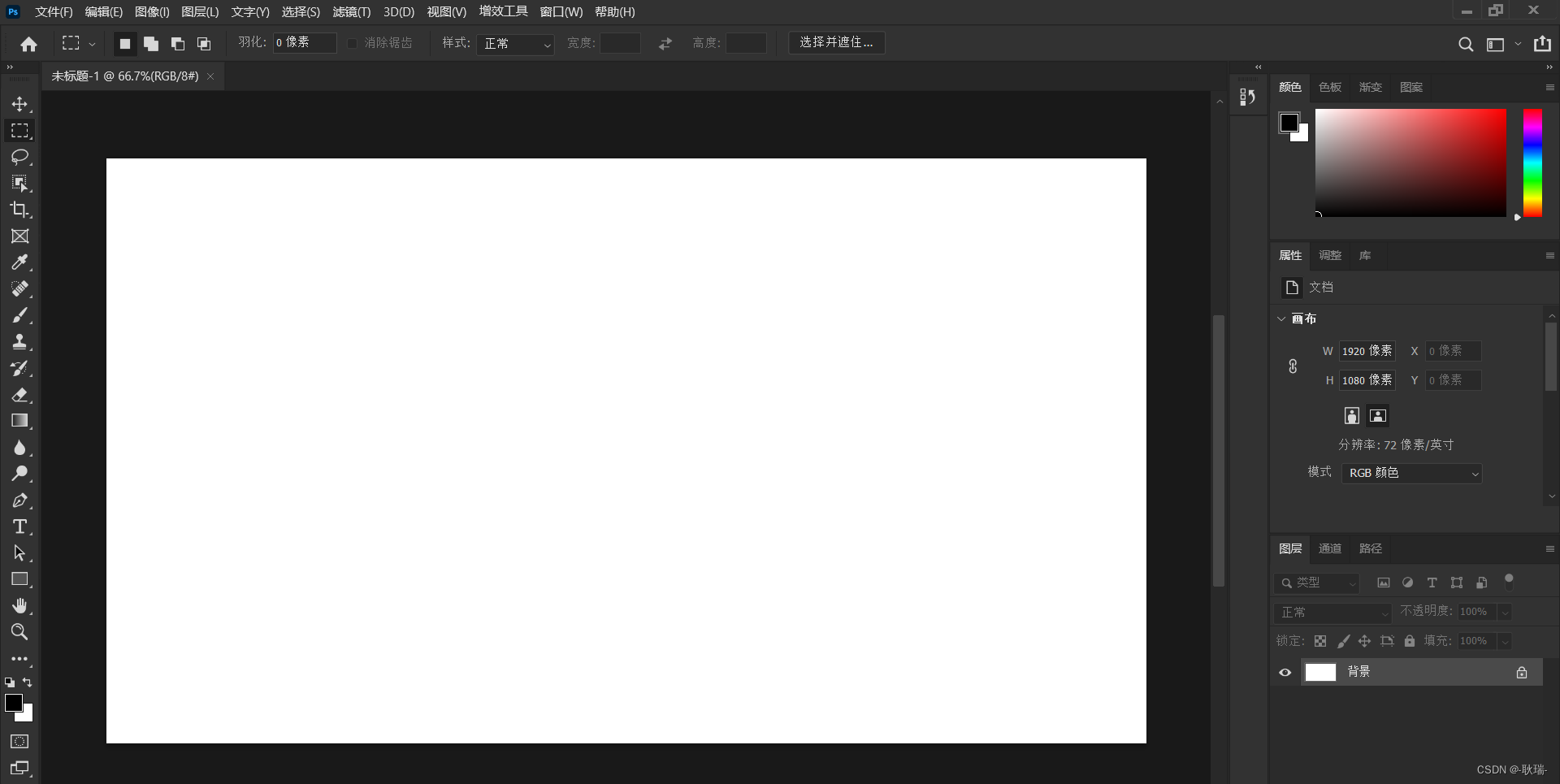Image resolution: width=1560 pixels, height=784 pixels.
Task: Open the 文件(F) menu
Action: tap(54, 12)
